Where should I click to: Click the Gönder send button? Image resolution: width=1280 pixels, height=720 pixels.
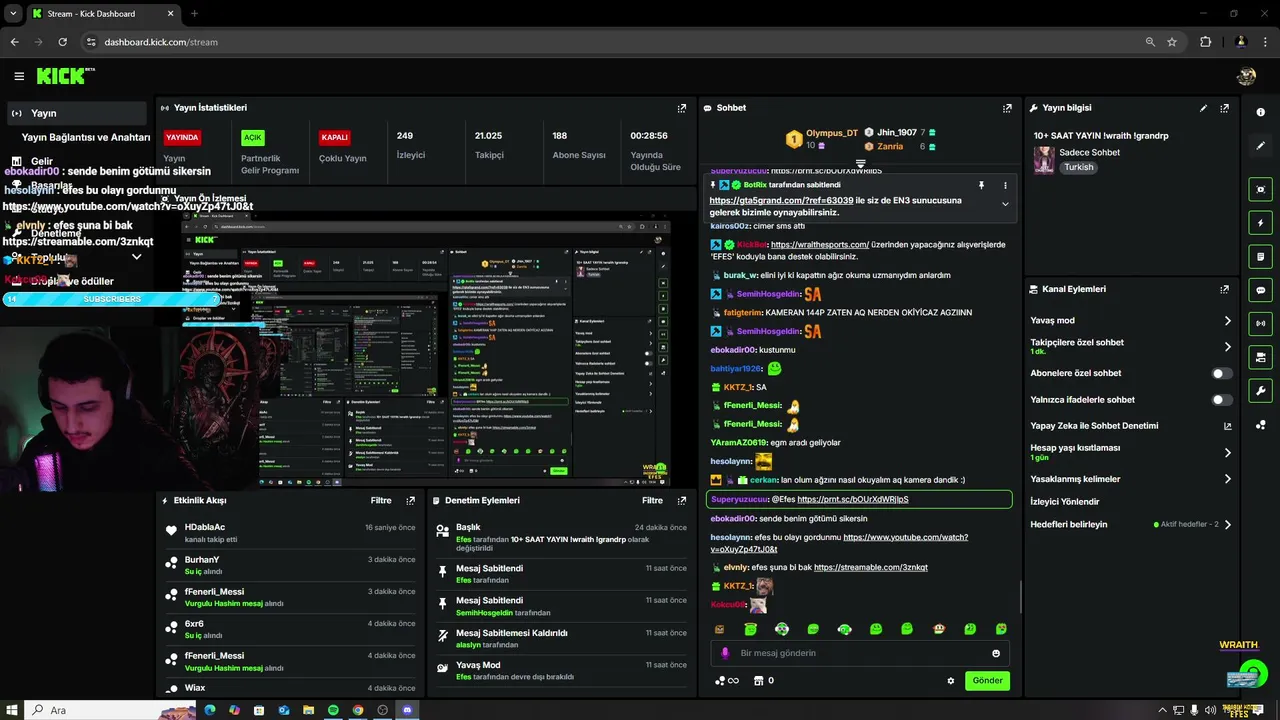tap(987, 681)
